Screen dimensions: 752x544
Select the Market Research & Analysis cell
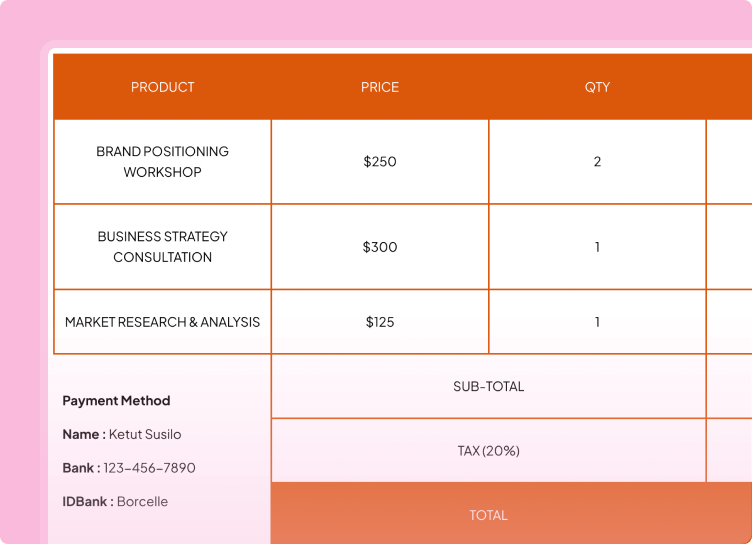tap(162, 322)
